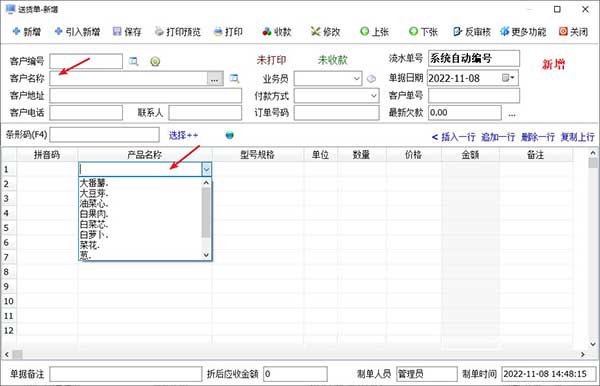
Task: Click the globe icon near 选择++
Action: (230, 135)
